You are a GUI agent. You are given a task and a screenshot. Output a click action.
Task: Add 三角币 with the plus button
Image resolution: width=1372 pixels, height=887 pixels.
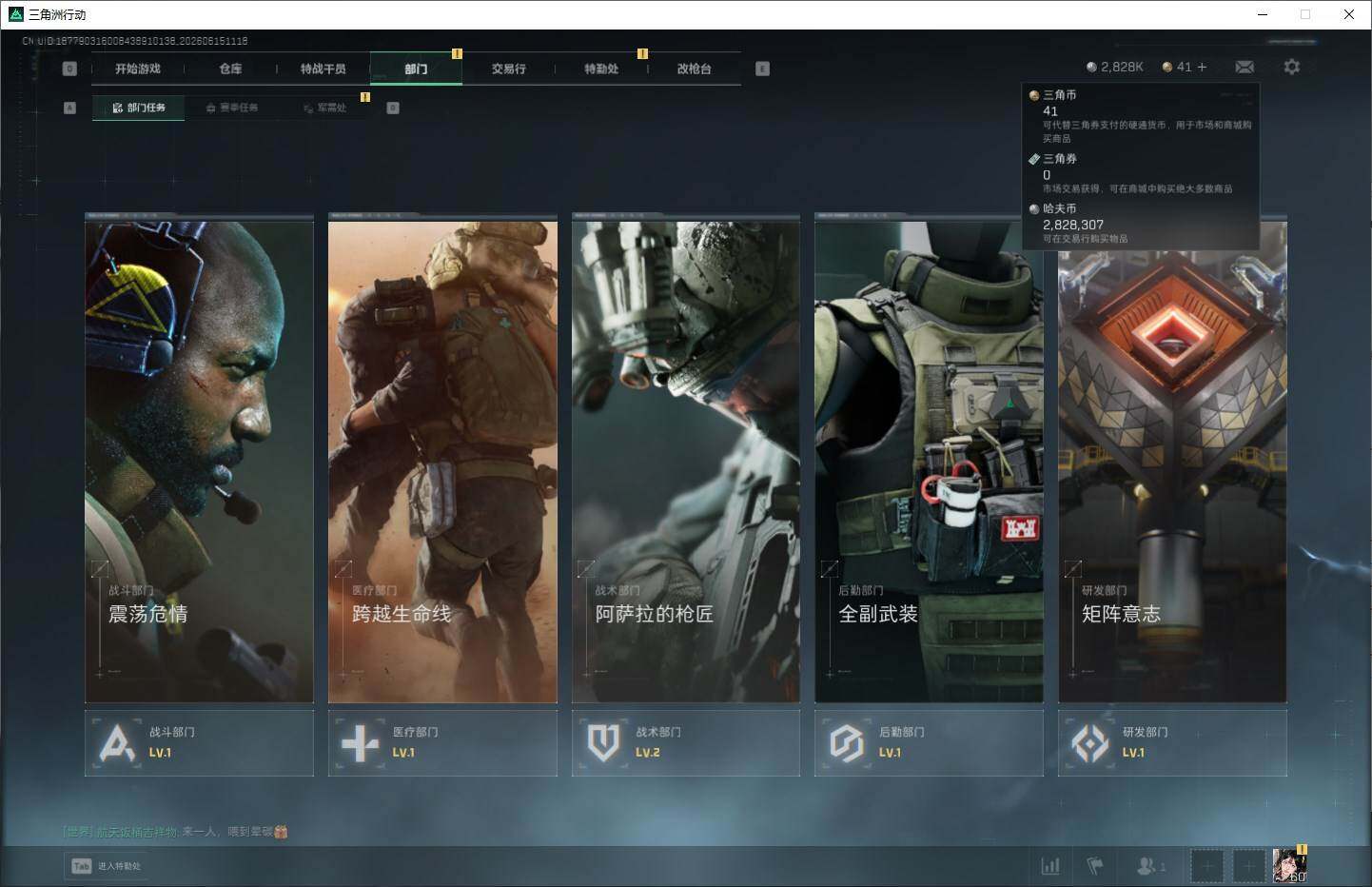[1202, 67]
